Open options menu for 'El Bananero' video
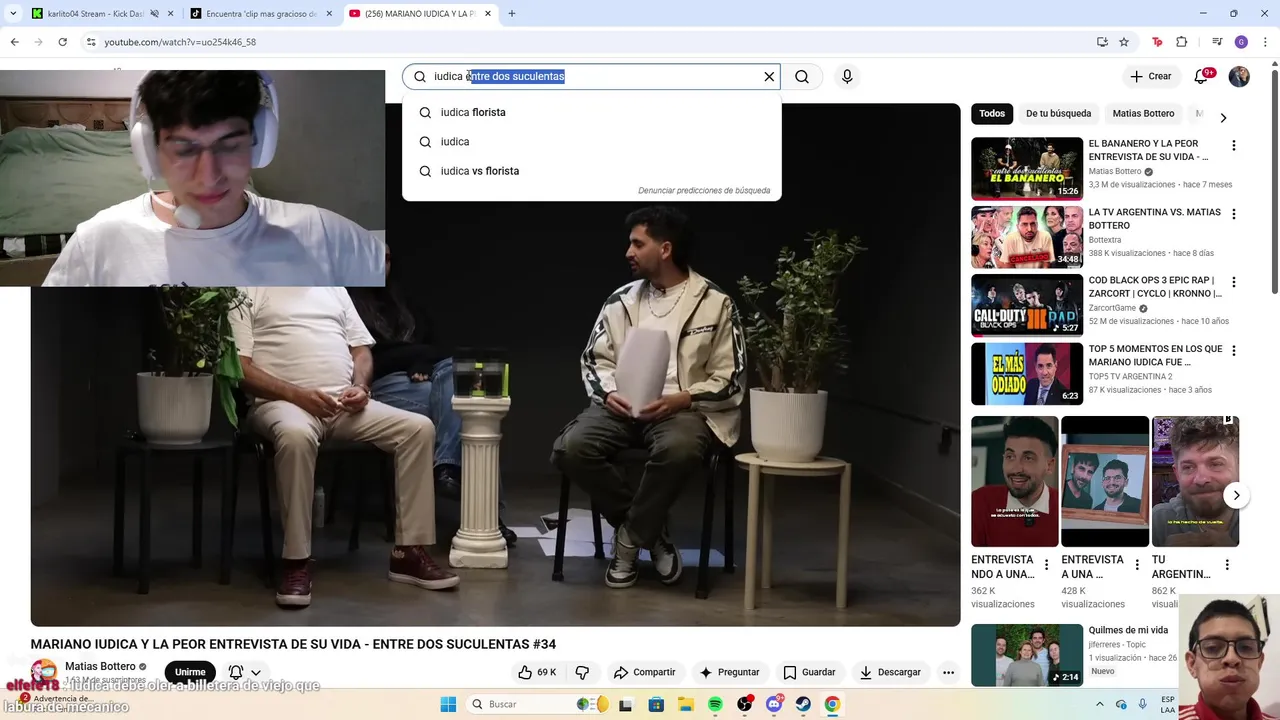The width and height of the screenshot is (1280, 720). 1233,145
